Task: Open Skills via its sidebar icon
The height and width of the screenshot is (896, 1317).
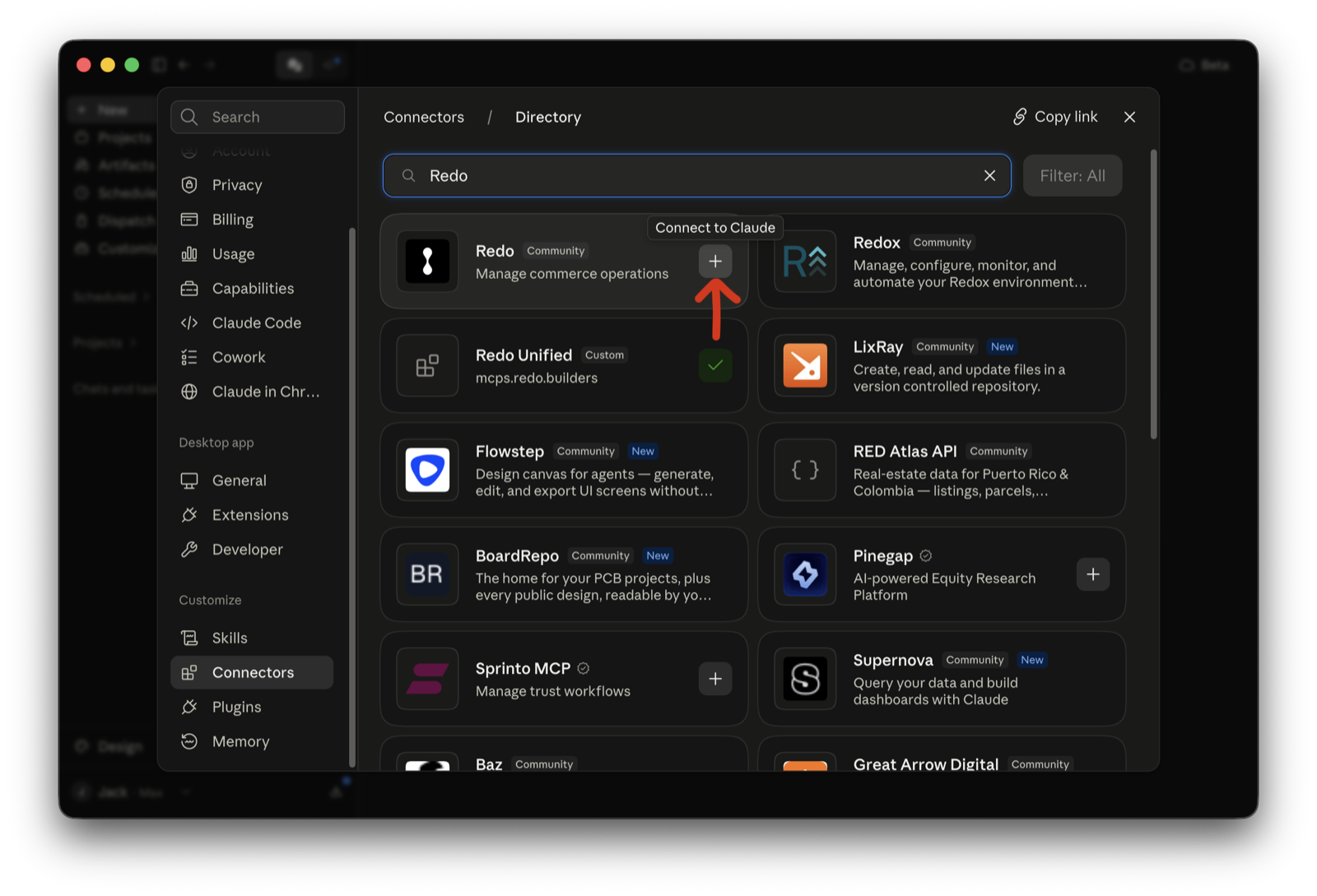Action: pos(189,638)
